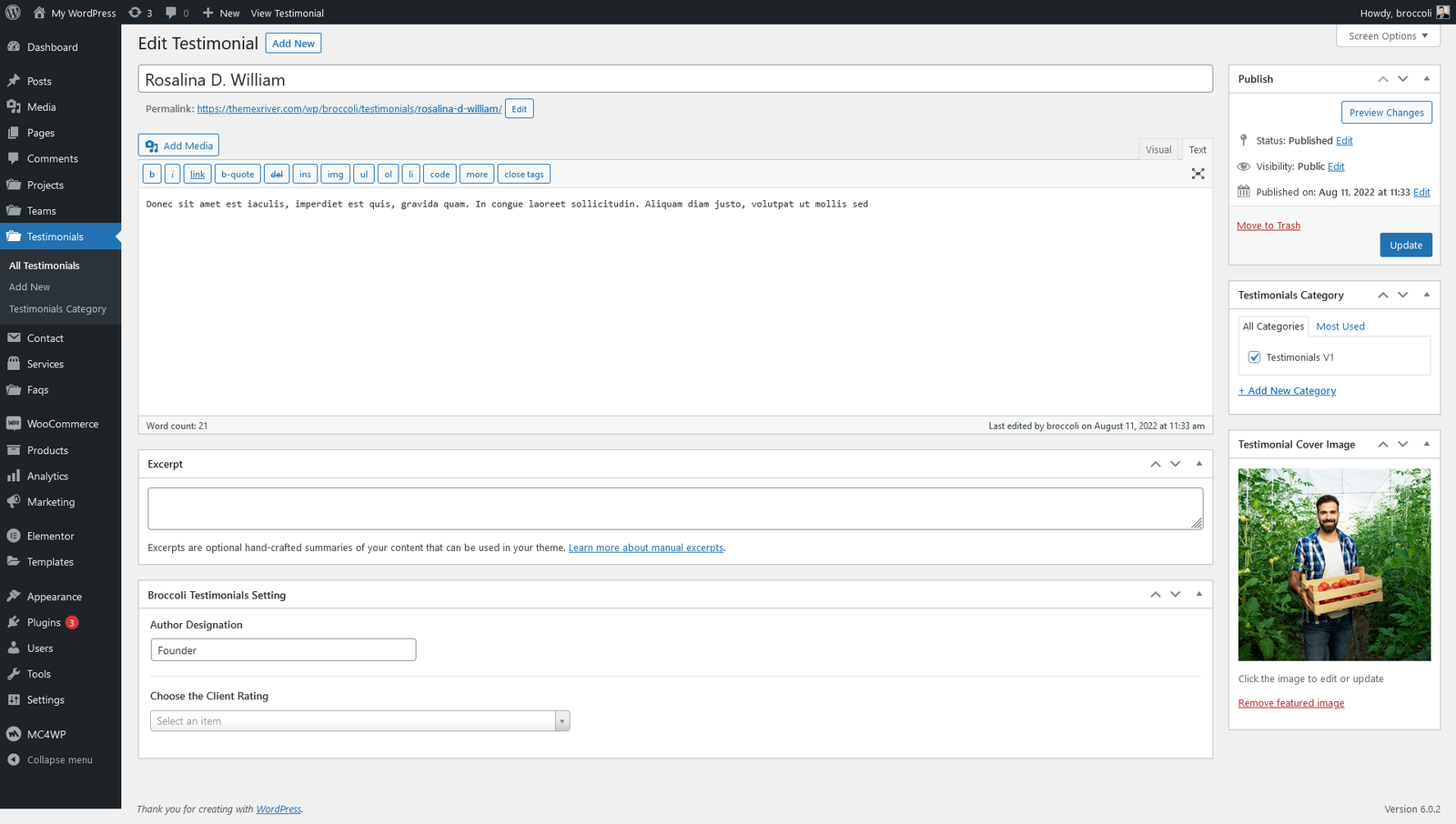This screenshot has height=824, width=1456.
Task: Toggle Broccoli Testimonials Setting panel triangle
Action: (x=1198, y=595)
